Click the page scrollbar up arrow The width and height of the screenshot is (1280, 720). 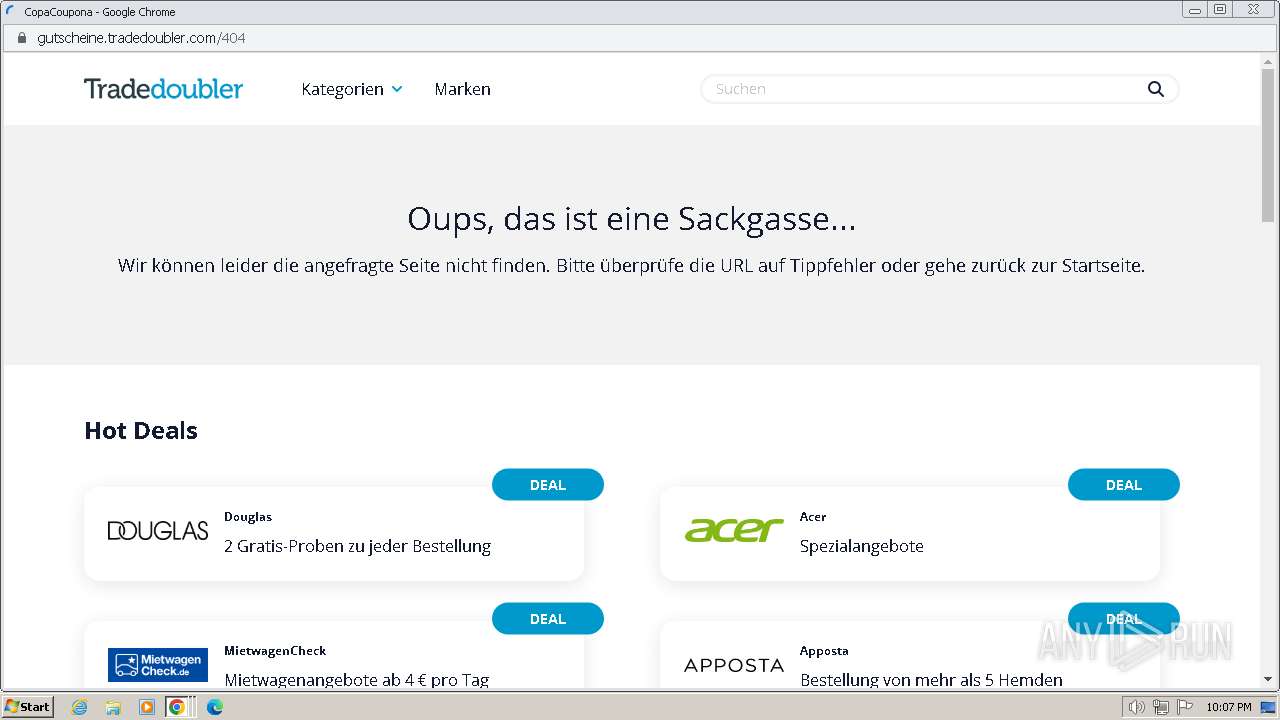point(1269,63)
